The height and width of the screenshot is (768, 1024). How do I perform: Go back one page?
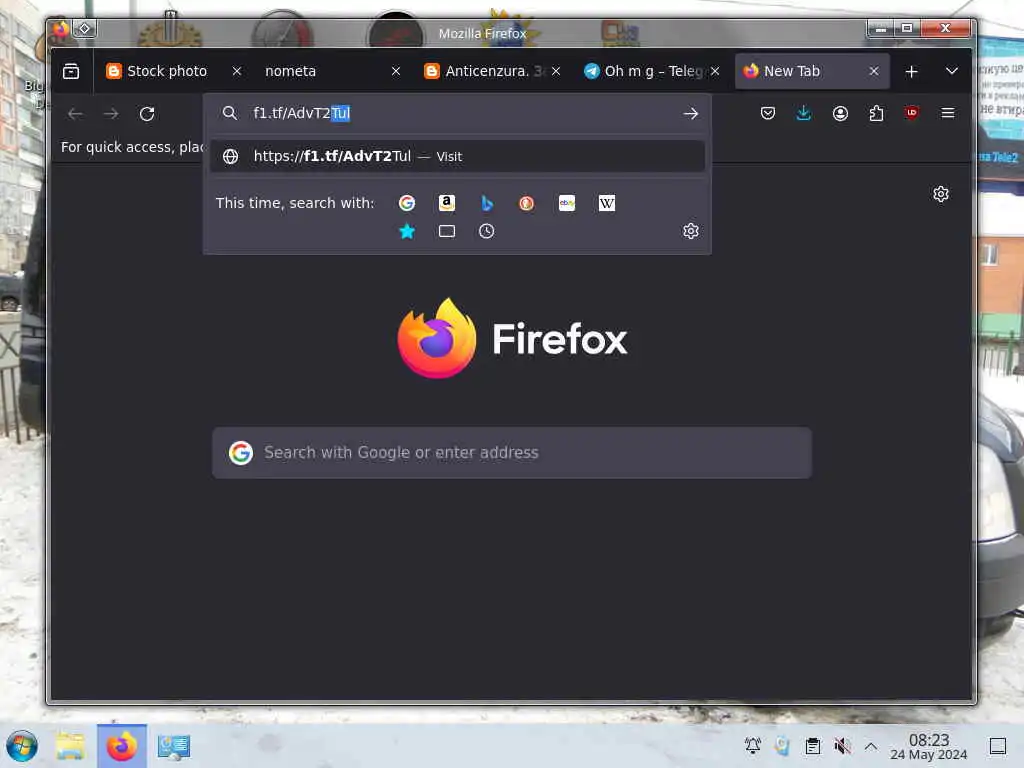pyautogui.click(x=75, y=114)
